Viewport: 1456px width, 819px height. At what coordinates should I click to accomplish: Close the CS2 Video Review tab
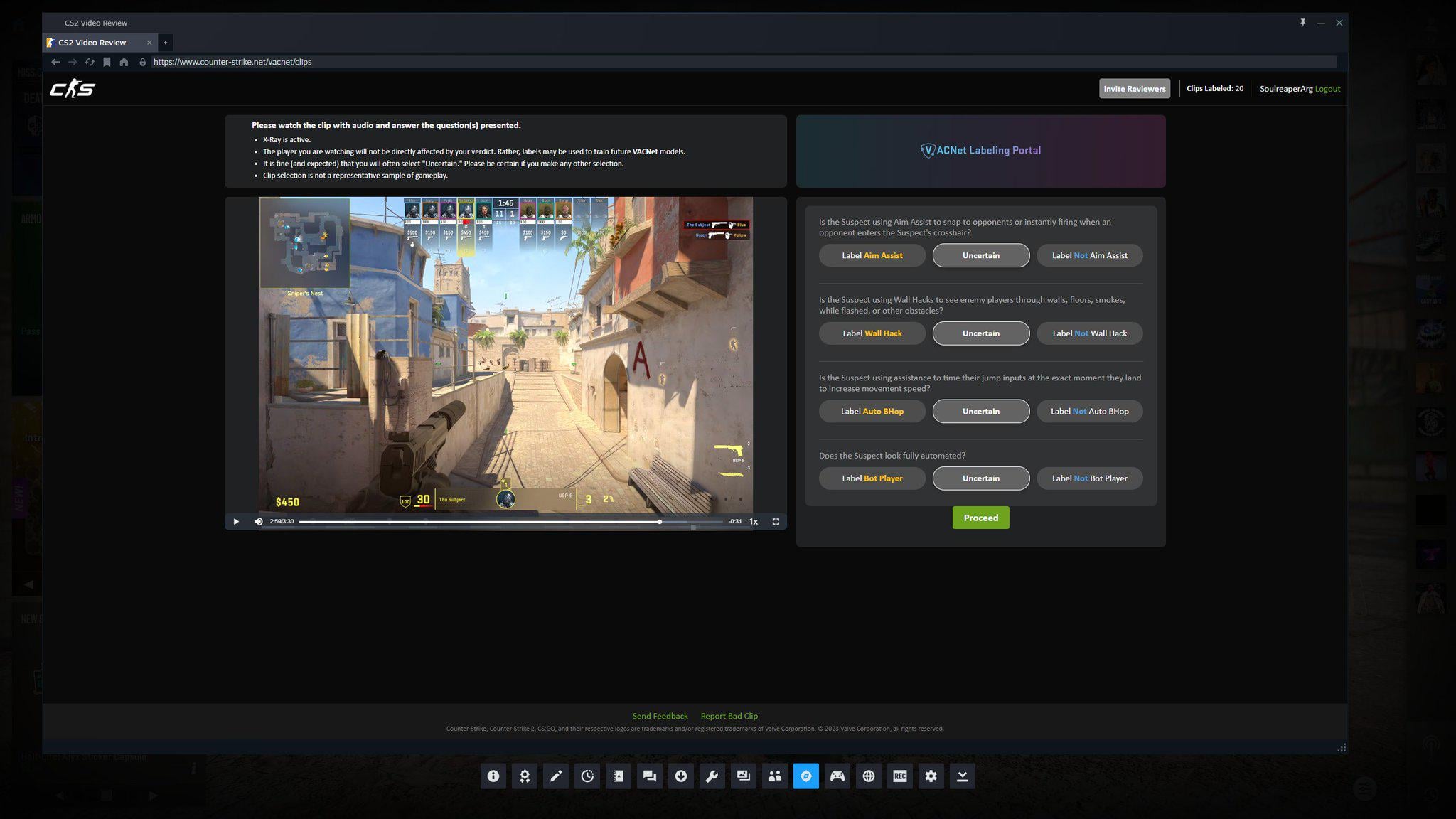click(149, 43)
